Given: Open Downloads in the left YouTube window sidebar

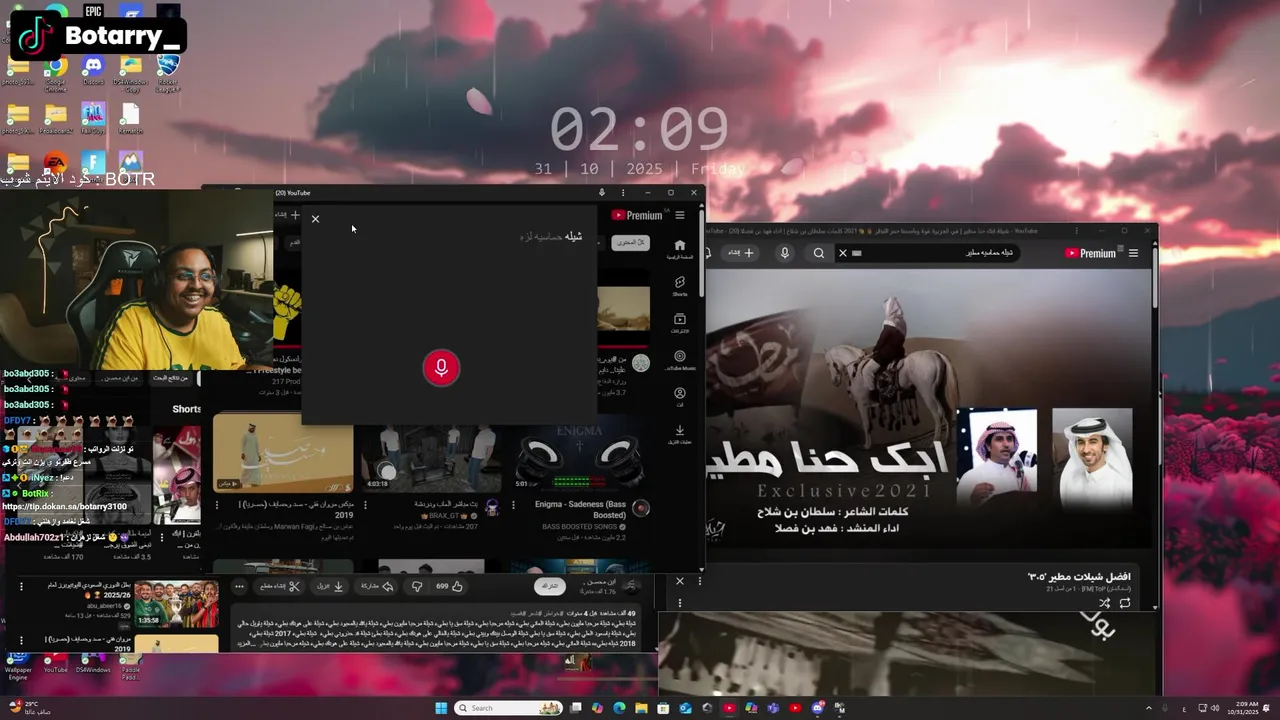Looking at the screenshot, I should [680, 434].
